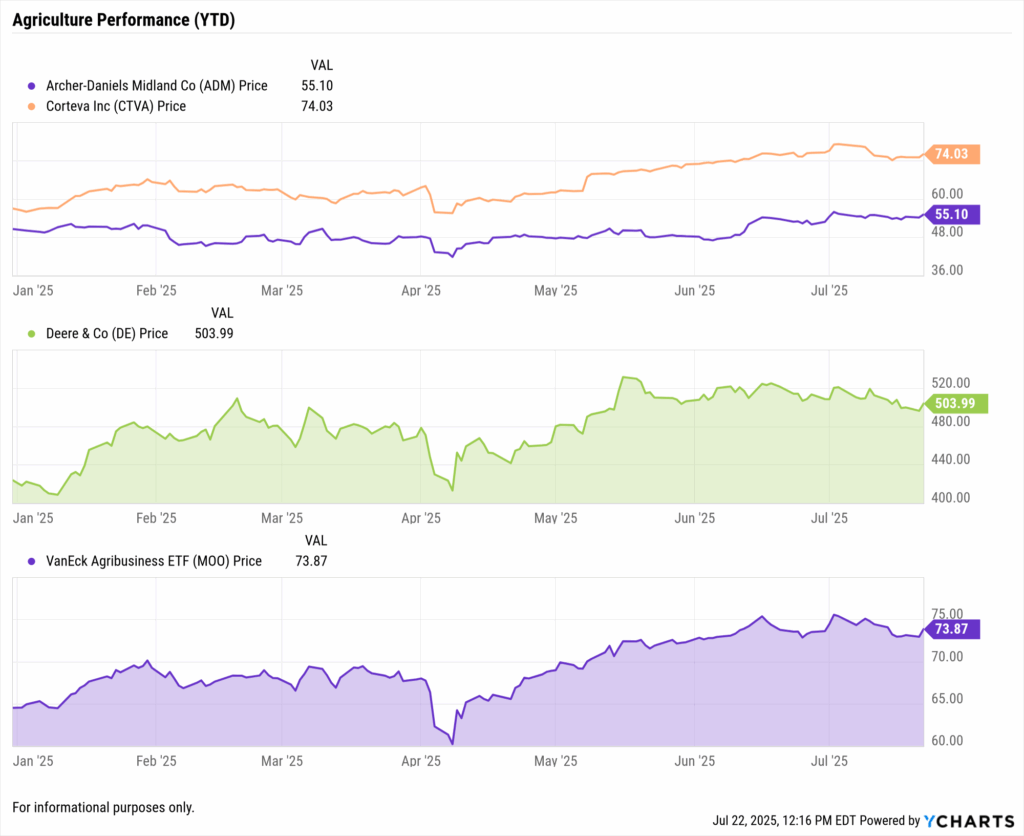This screenshot has height=836, width=1024.
Task: Click the Feb '25 label under the MOO chart
Action: coord(156,761)
